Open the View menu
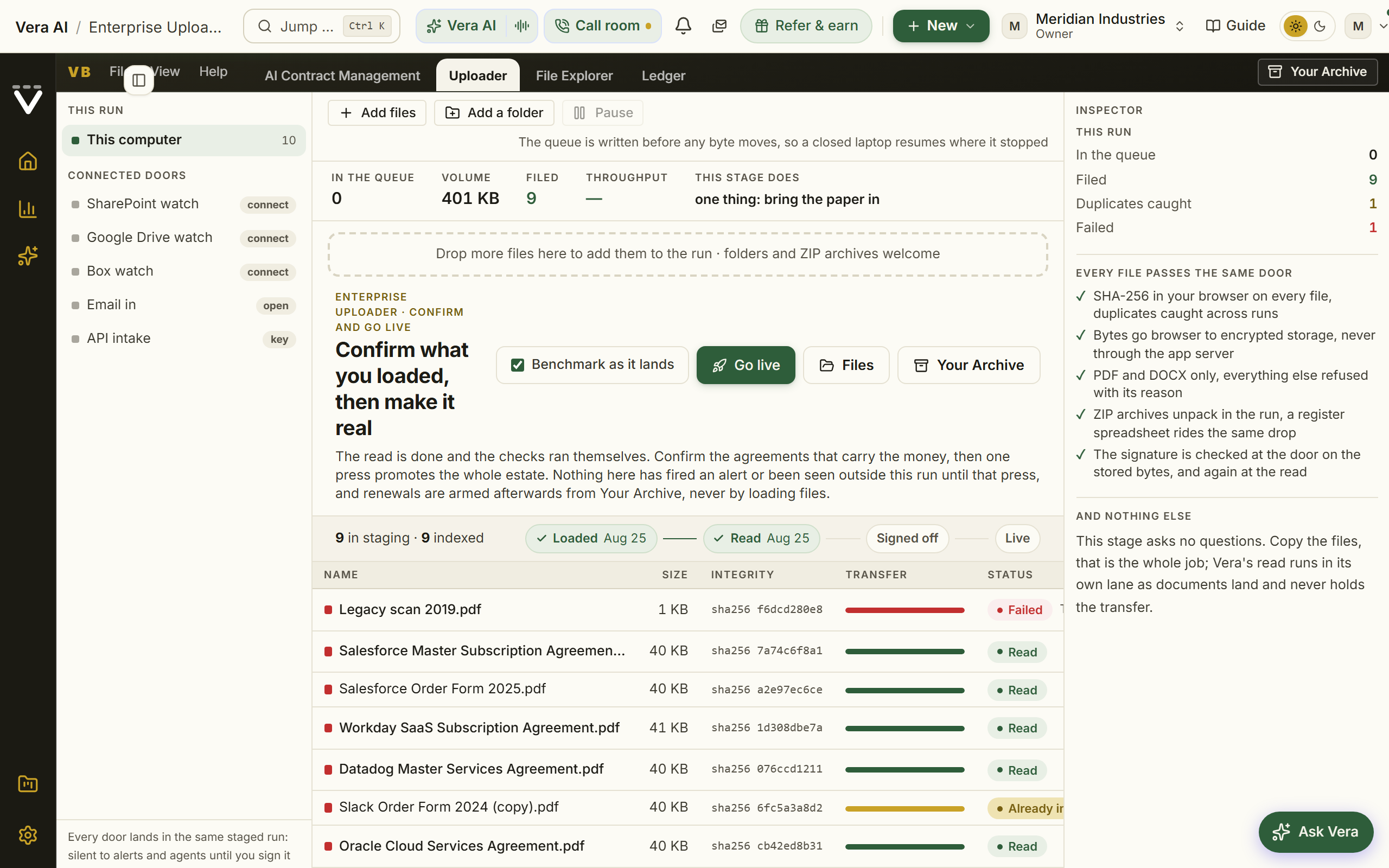This screenshot has height=868, width=1389. (x=166, y=71)
